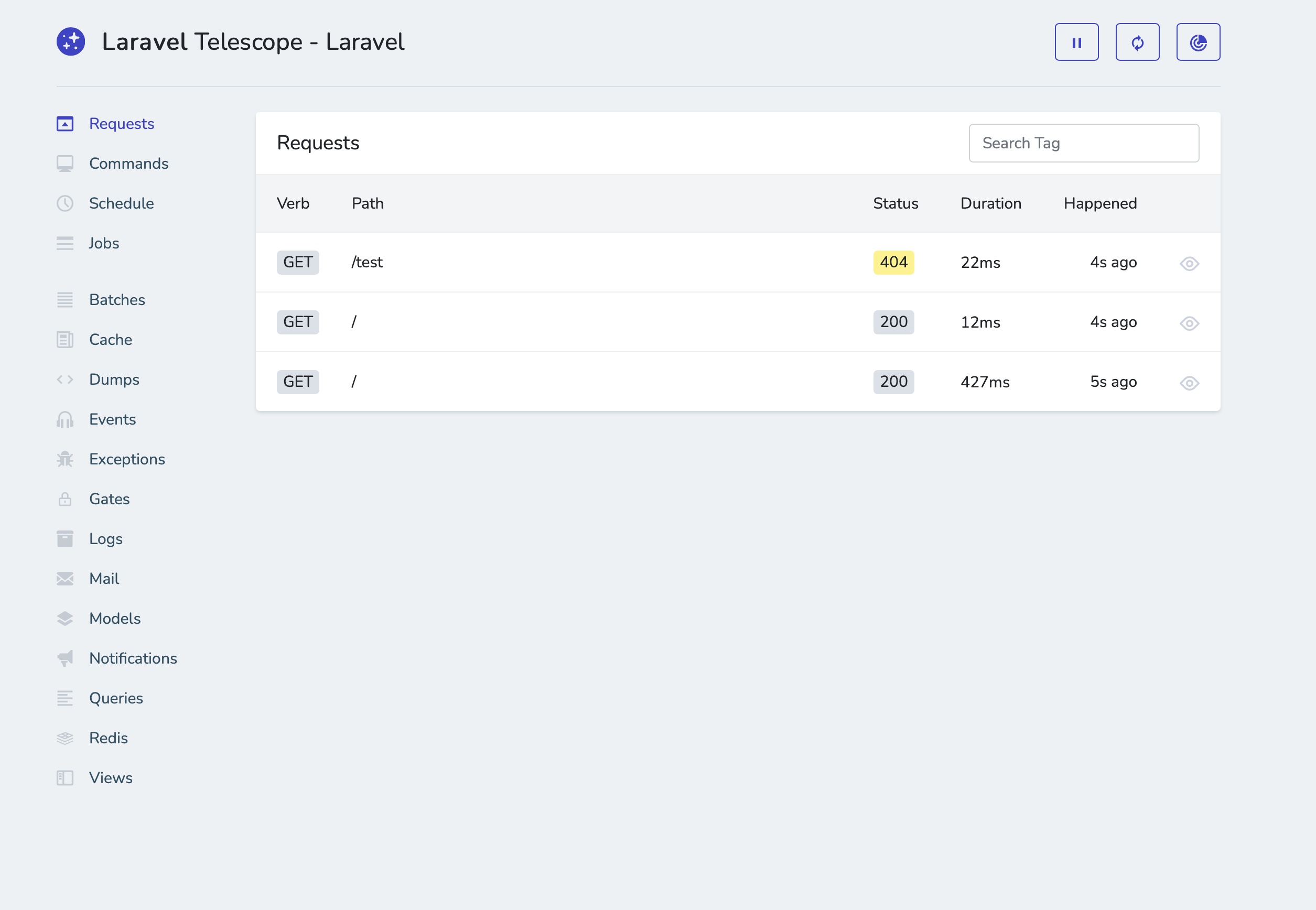Select the Requests sidebar icon
This screenshot has height=910, width=1316.
tap(64, 123)
